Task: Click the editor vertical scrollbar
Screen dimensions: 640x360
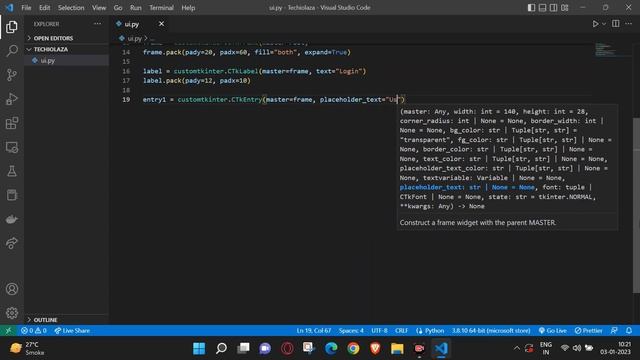Action: click(x=636, y=205)
